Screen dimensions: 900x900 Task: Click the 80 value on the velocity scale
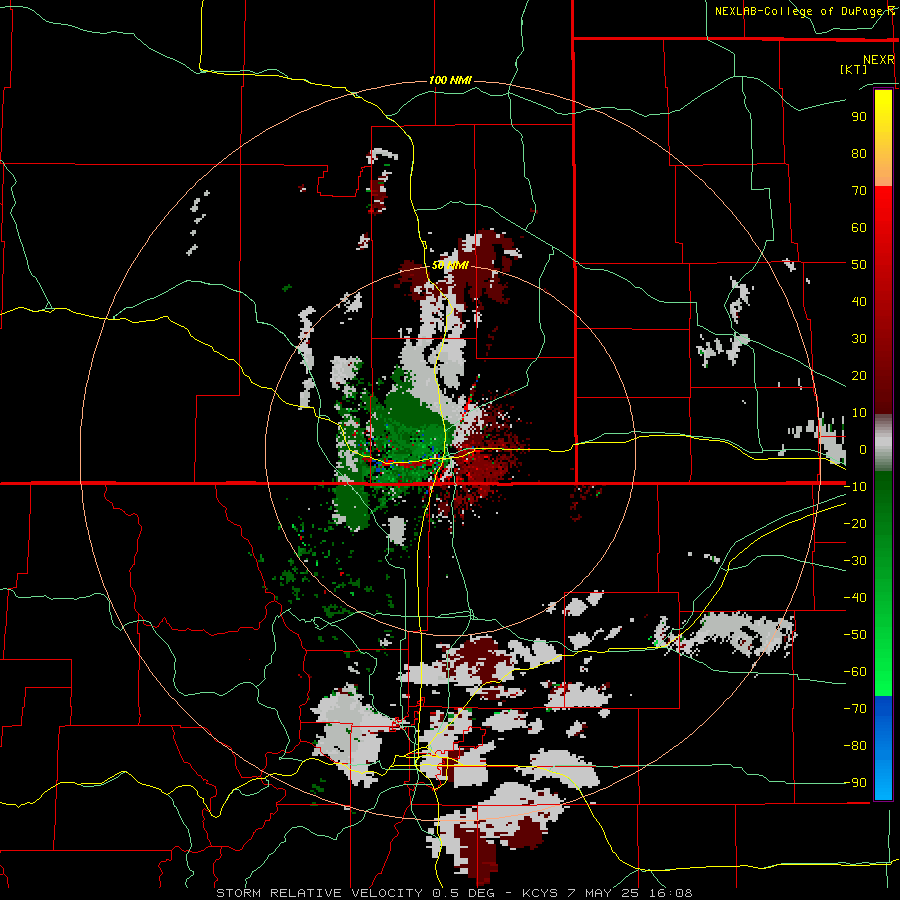click(x=859, y=154)
